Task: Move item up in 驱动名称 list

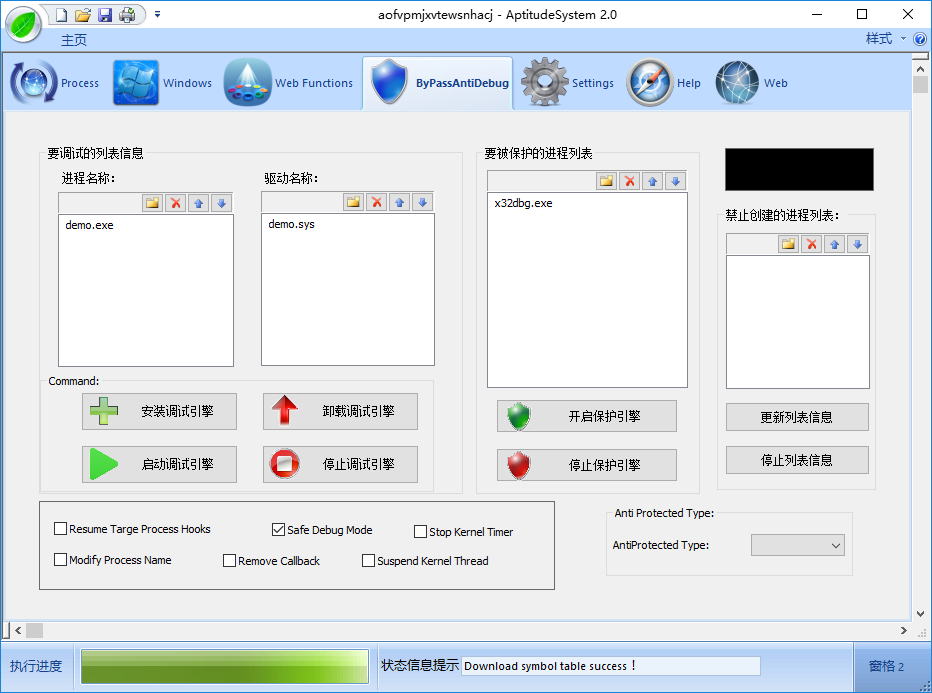Action: 399,202
